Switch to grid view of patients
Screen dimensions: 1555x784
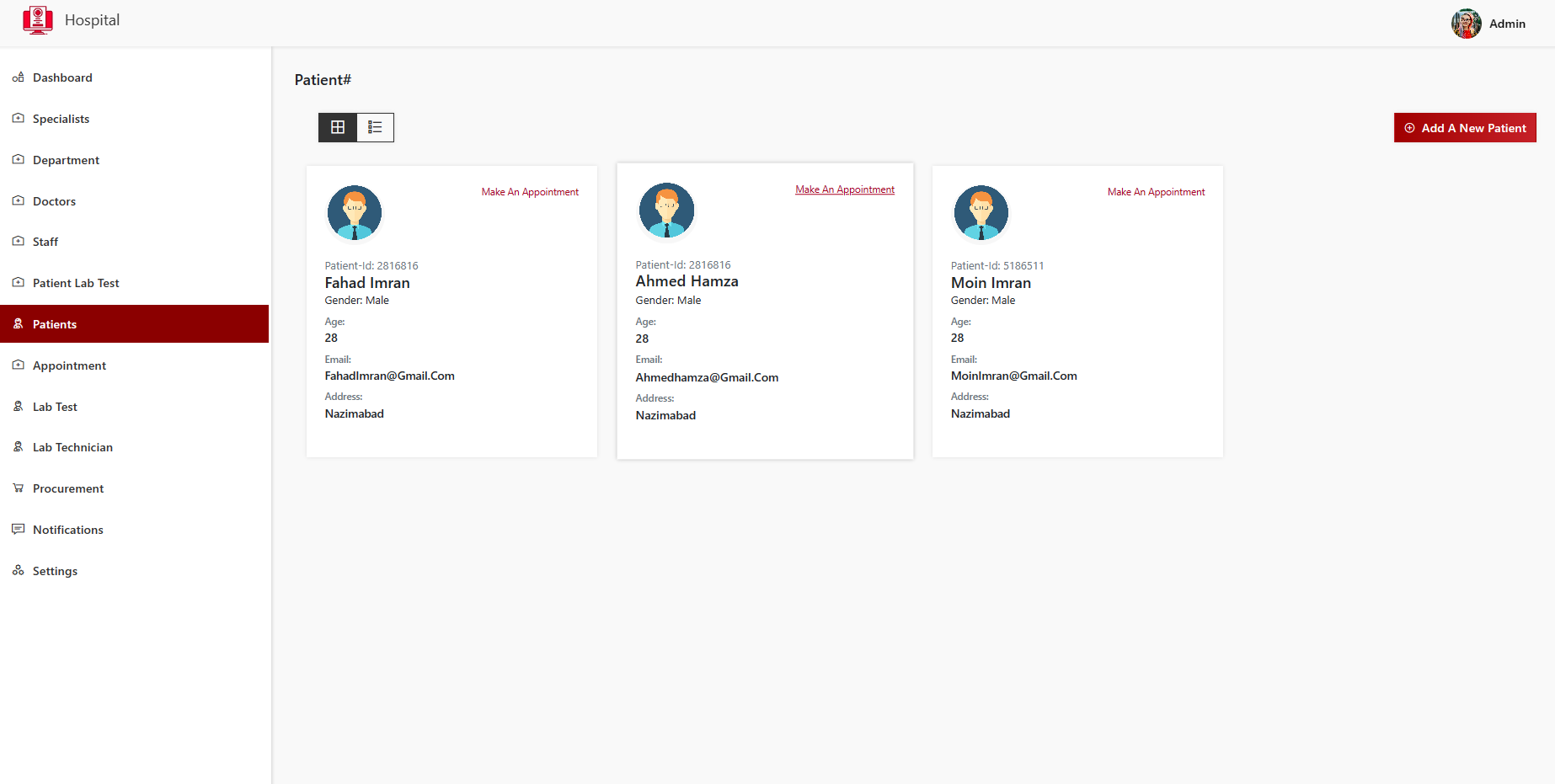click(x=337, y=127)
